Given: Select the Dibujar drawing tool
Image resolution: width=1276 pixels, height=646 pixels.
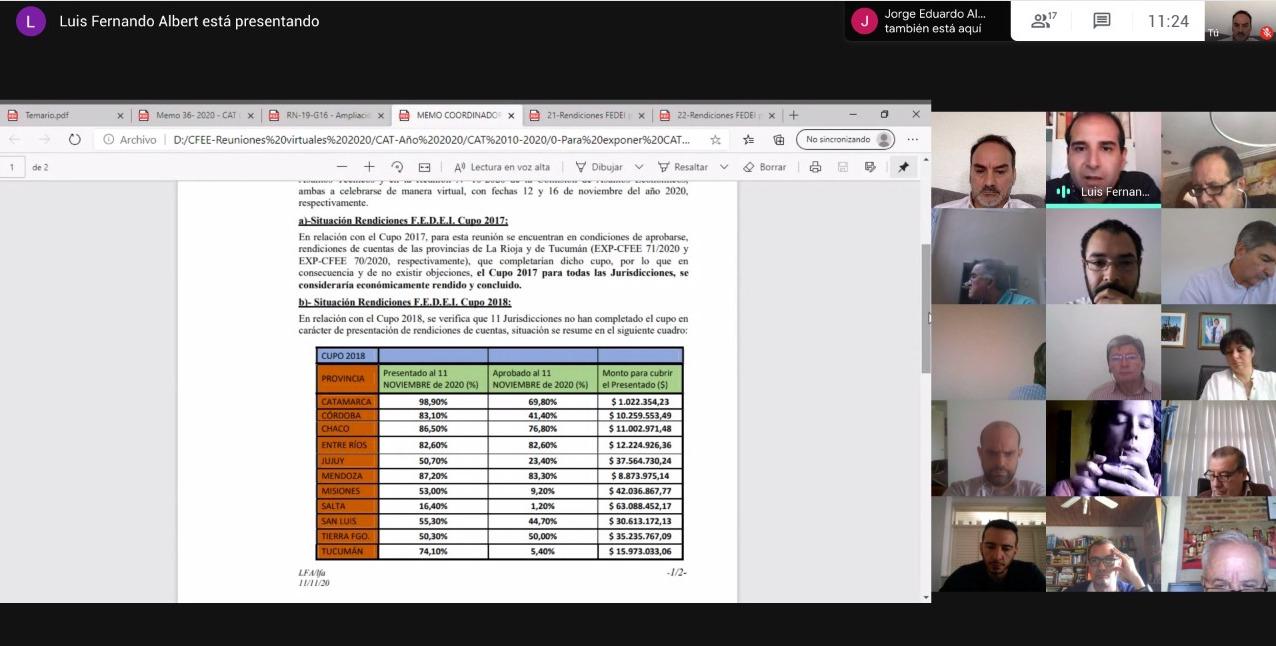Looking at the screenshot, I should pos(598,167).
